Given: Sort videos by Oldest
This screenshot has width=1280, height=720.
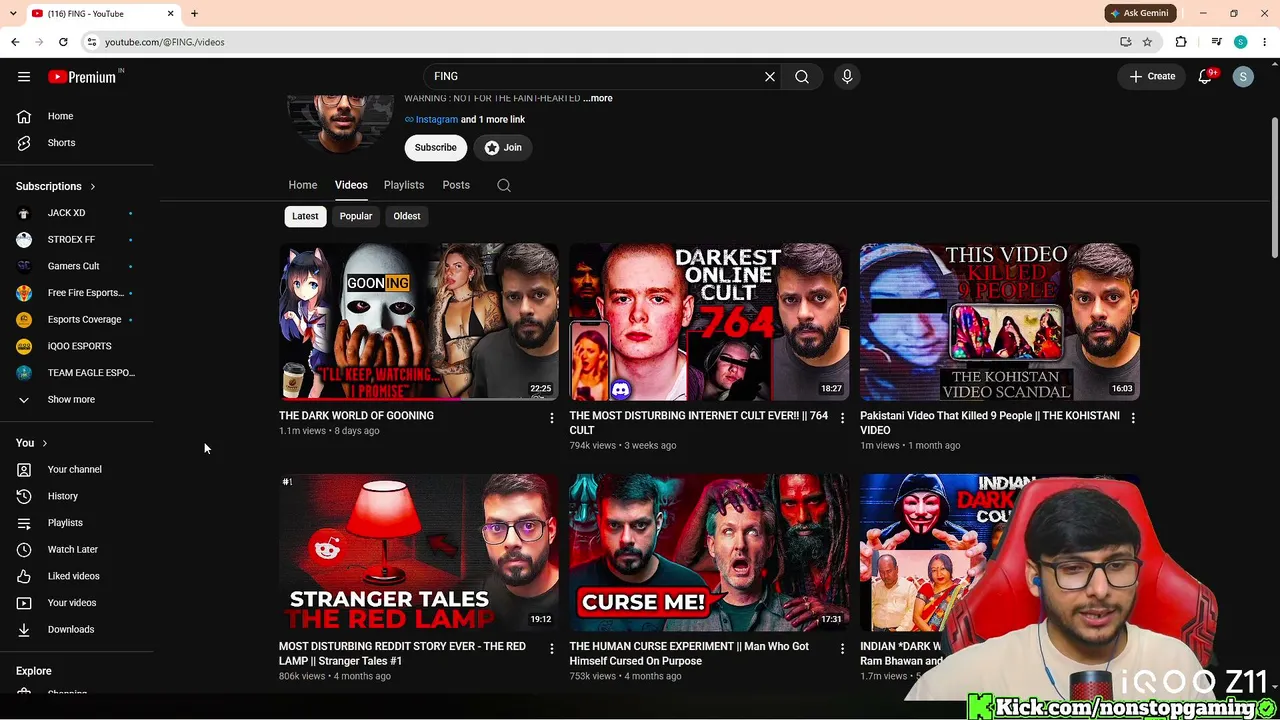Looking at the screenshot, I should tap(407, 216).
